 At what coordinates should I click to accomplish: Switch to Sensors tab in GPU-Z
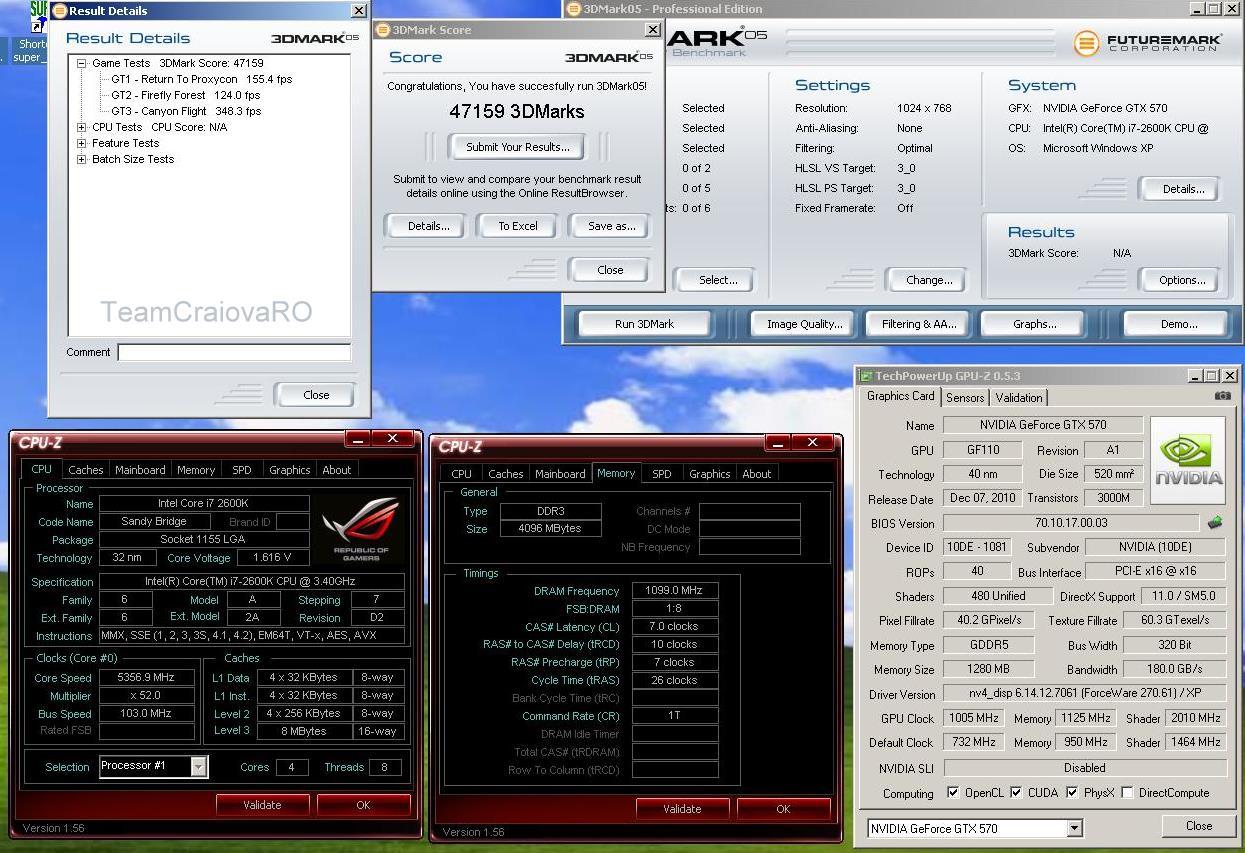tap(965, 398)
